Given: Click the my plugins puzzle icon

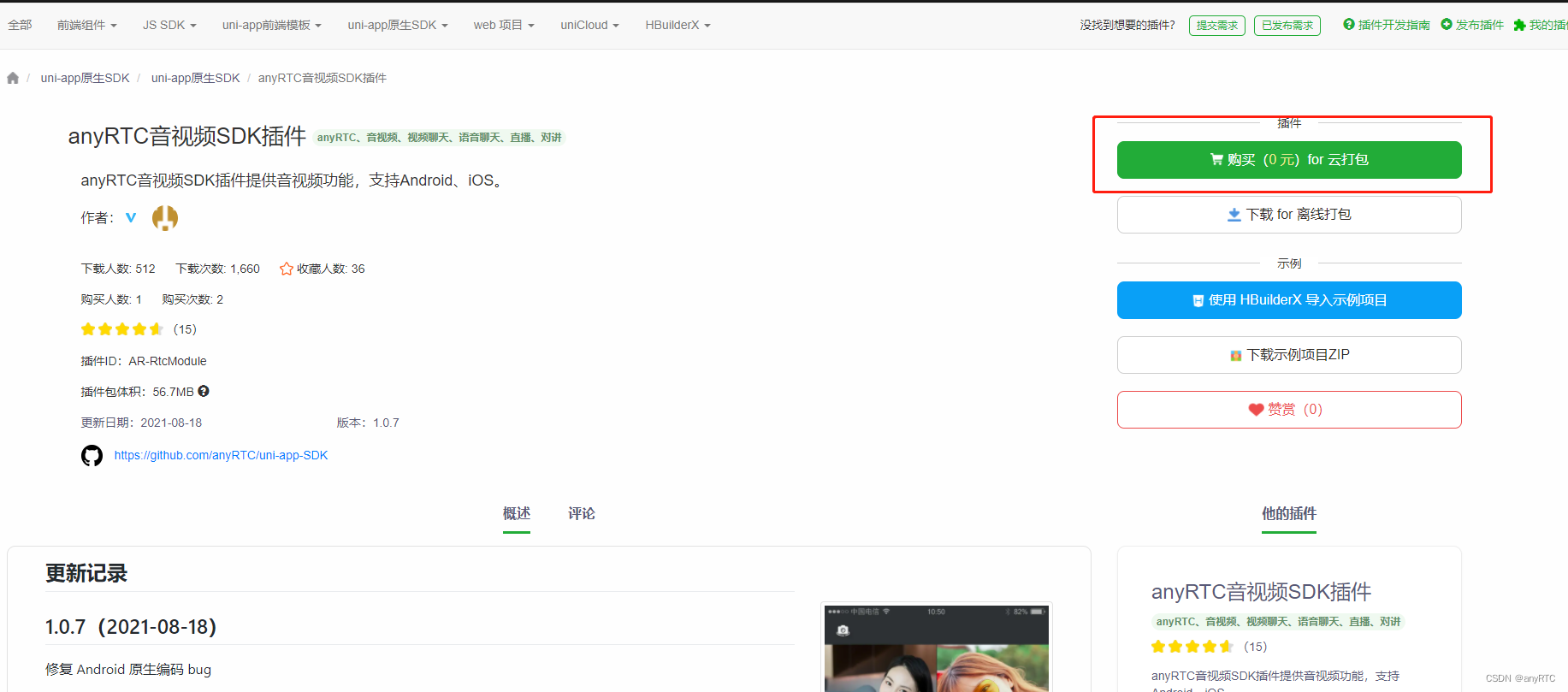Looking at the screenshot, I should coord(1519,25).
